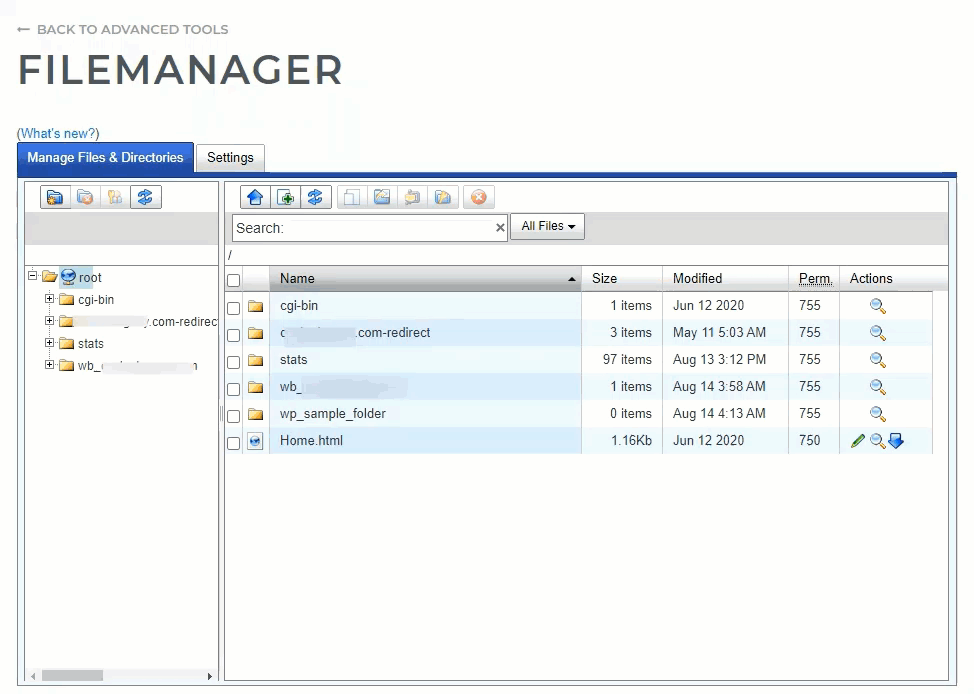Click the red delete icon in the toolbar
Image resolution: width=974 pixels, height=694 pixels.
479,197
